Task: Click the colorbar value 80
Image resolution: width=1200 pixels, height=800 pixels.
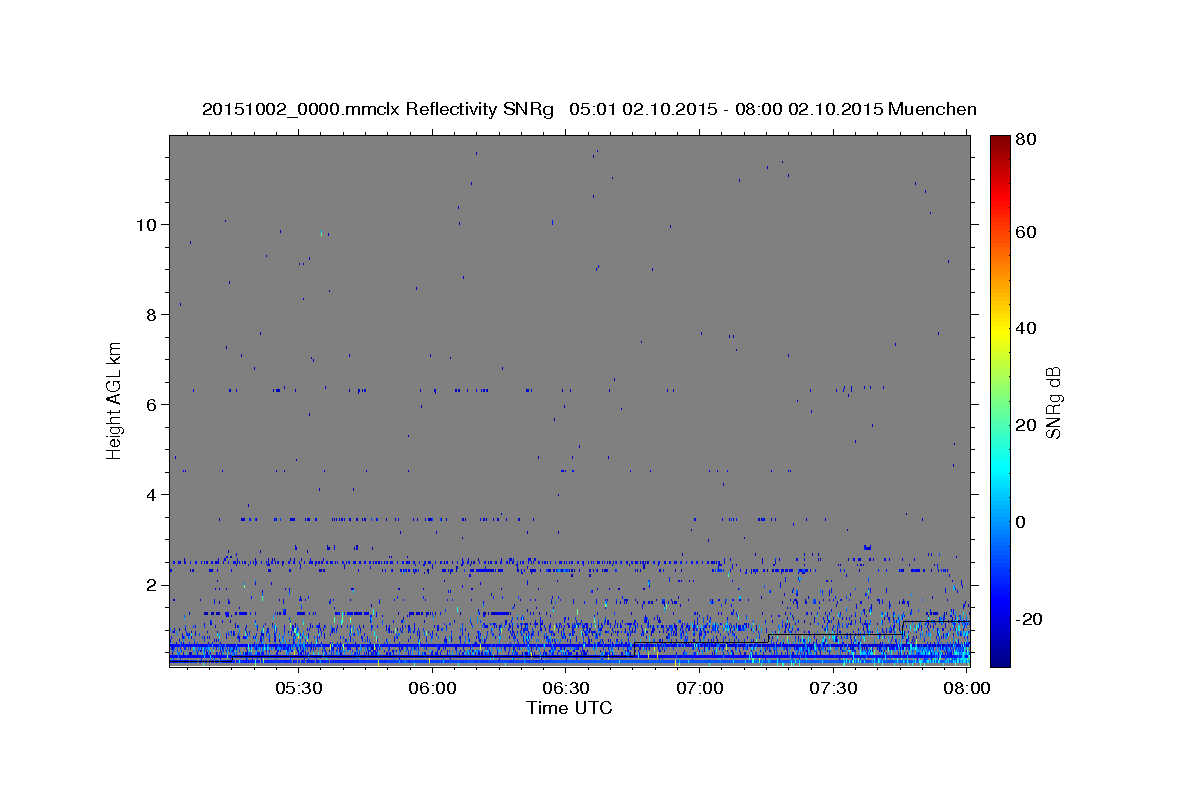Action: tap(1026, 140)
